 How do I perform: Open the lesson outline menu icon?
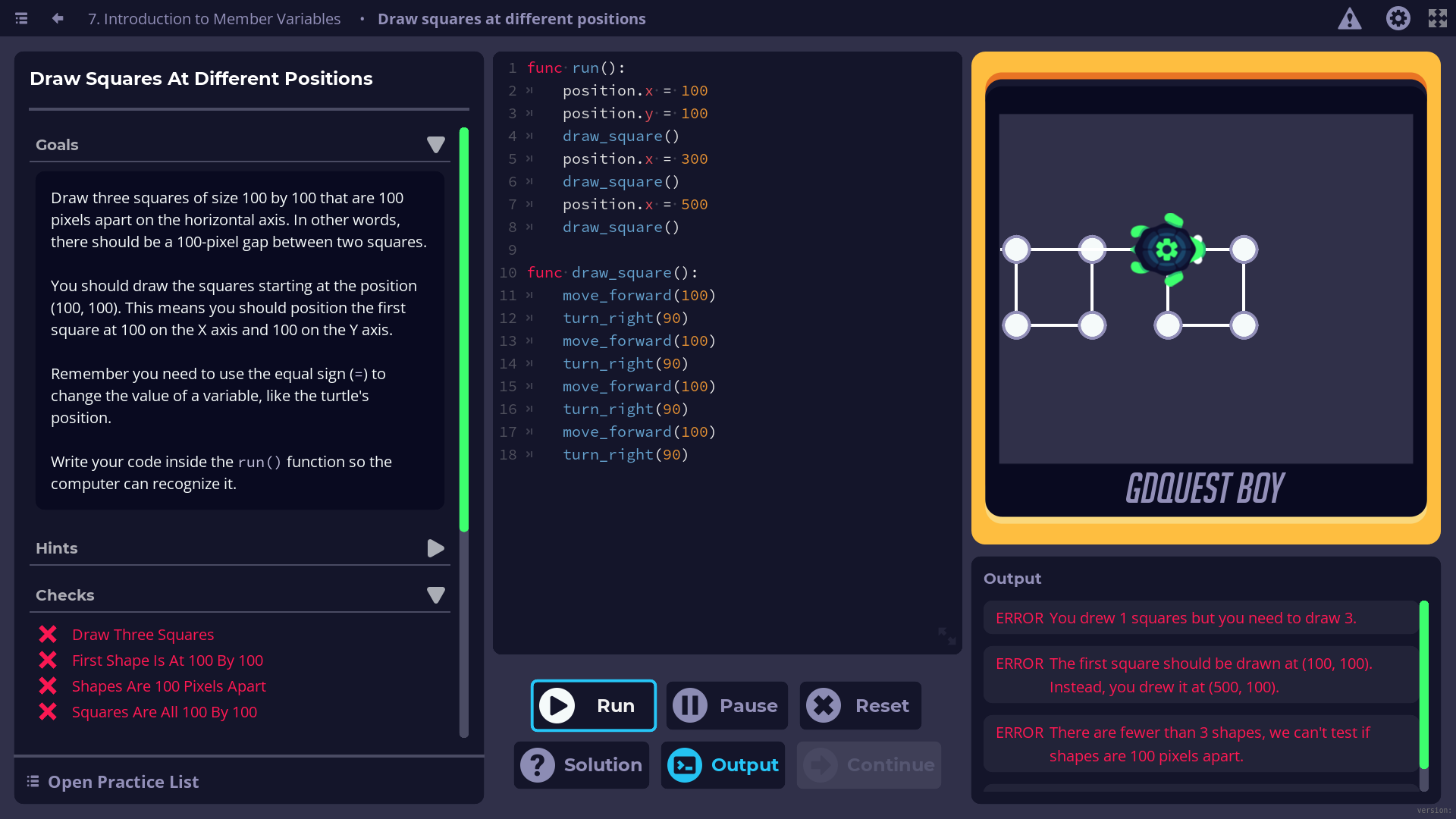pyautogui.click(x=21, y=18)
